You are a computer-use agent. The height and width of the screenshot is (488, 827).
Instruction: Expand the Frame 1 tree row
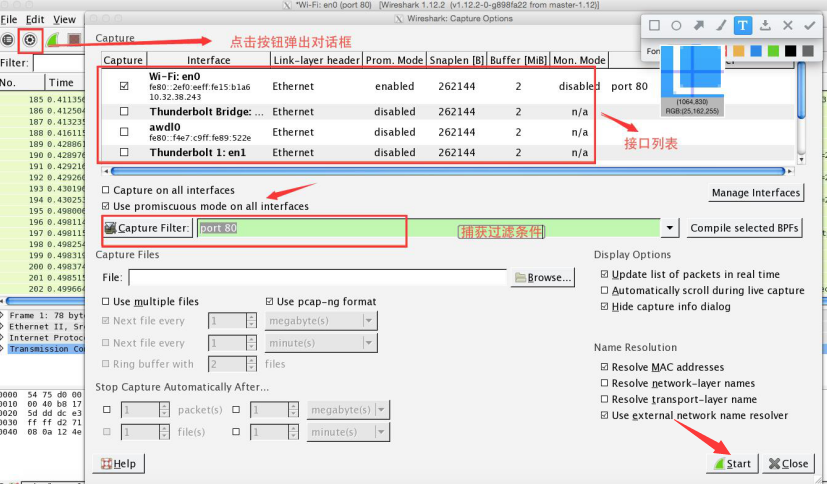[x=3, y=315]
